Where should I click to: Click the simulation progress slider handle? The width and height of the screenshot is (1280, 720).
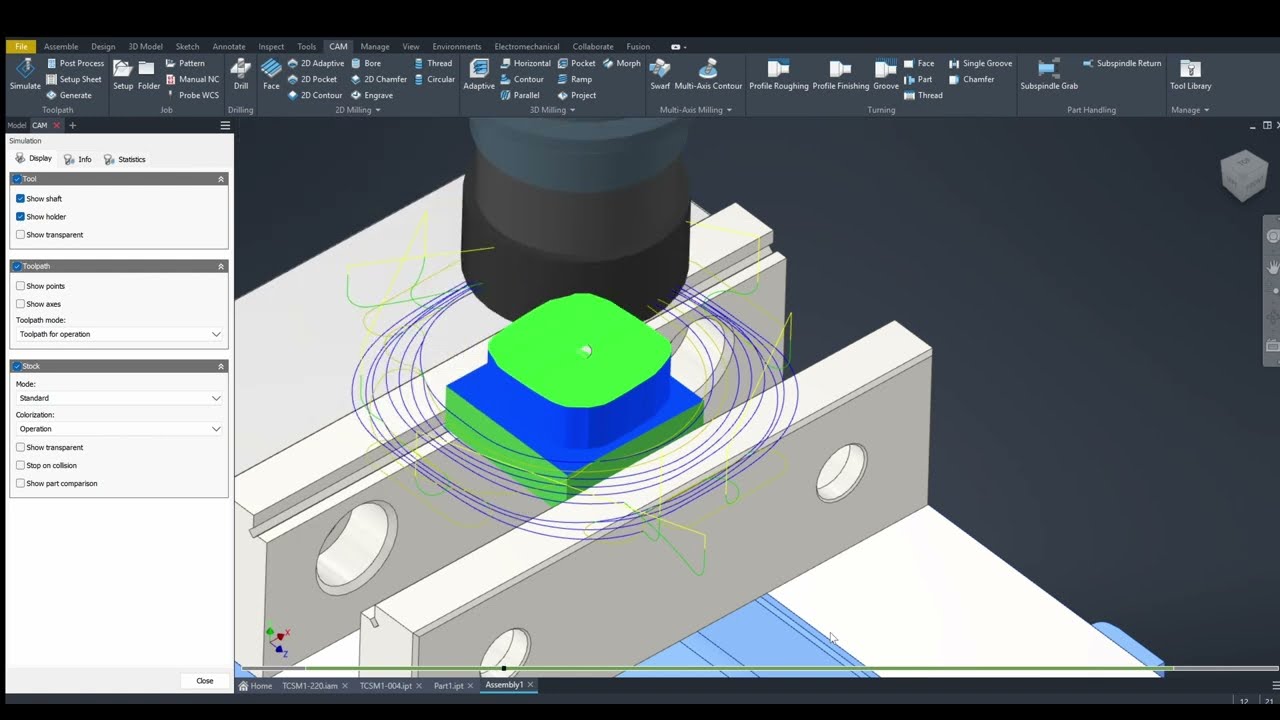click(504, 668)
